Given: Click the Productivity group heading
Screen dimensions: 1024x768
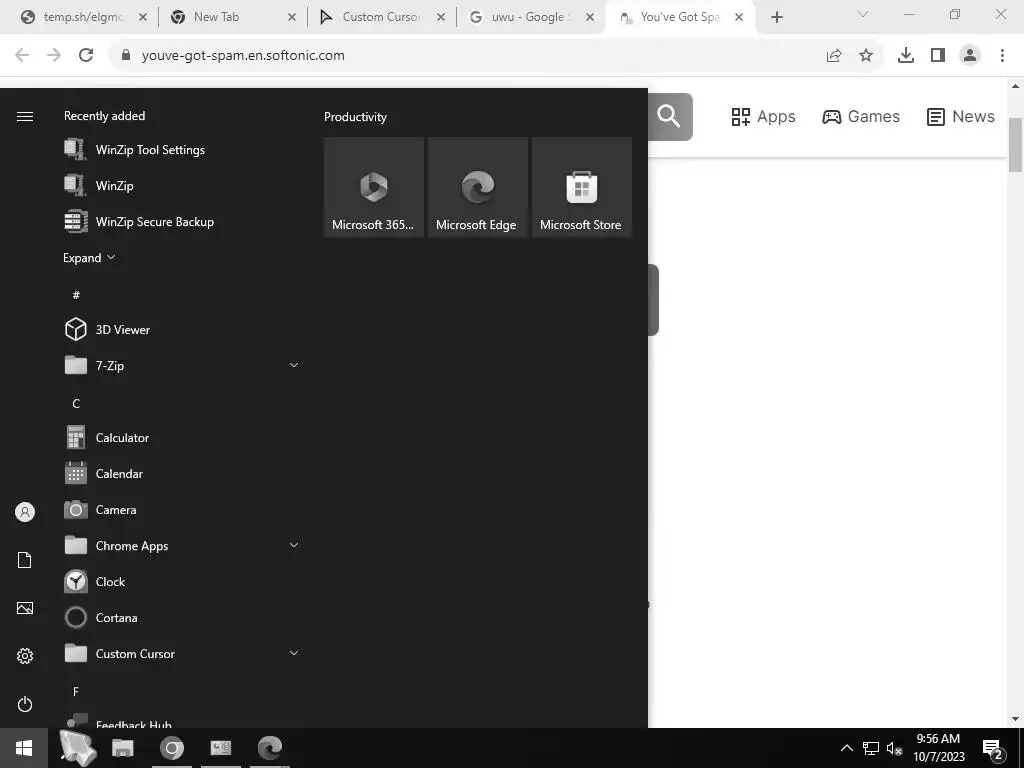Looking at the screenshot, I should (x=355, y=117).
